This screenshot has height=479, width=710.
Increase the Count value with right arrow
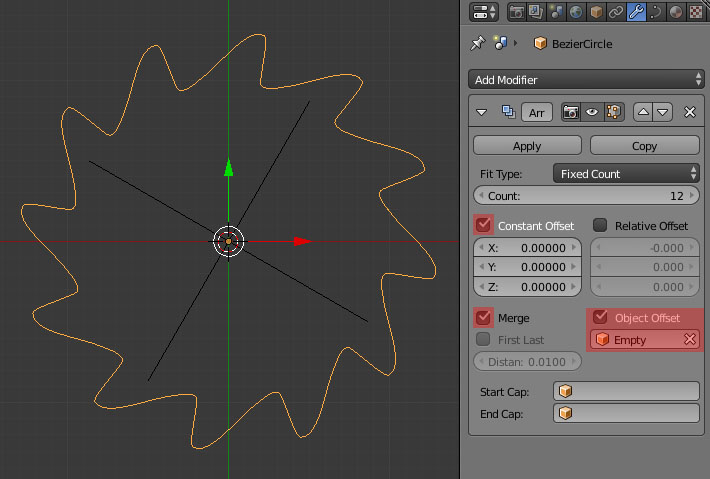(692, 196)
